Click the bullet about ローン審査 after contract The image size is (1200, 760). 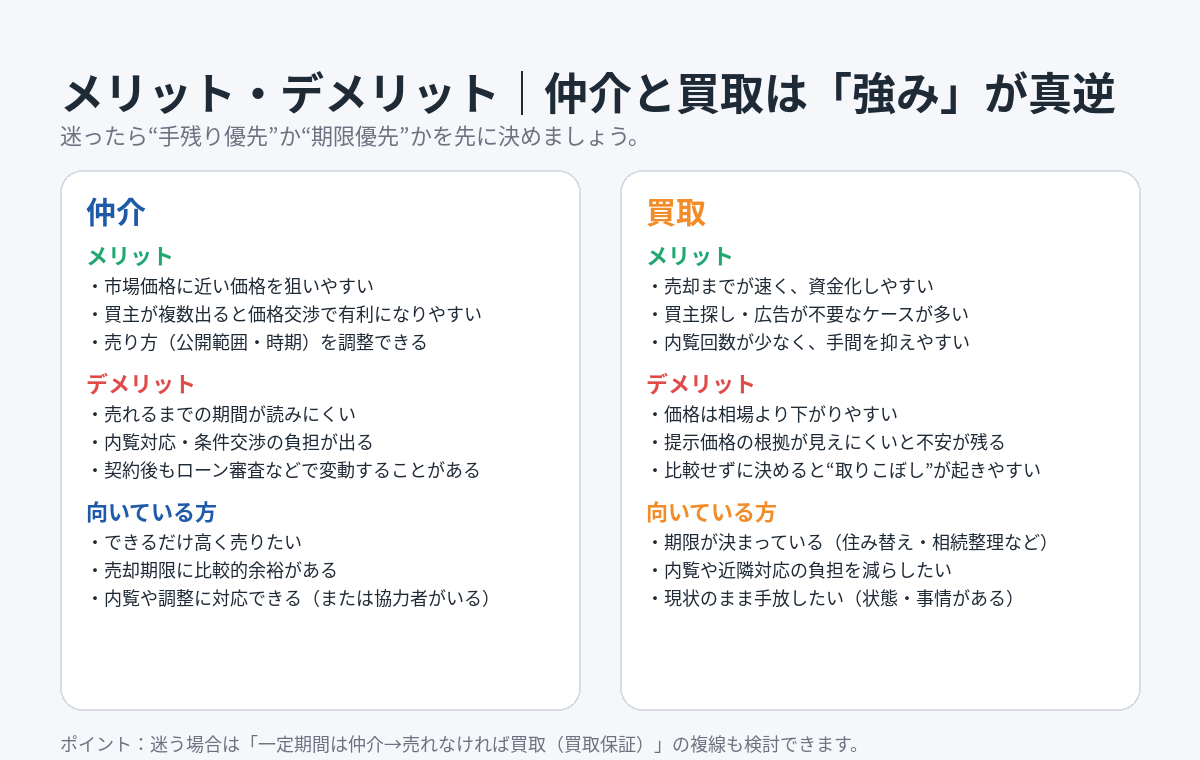(x=284, y=470)
